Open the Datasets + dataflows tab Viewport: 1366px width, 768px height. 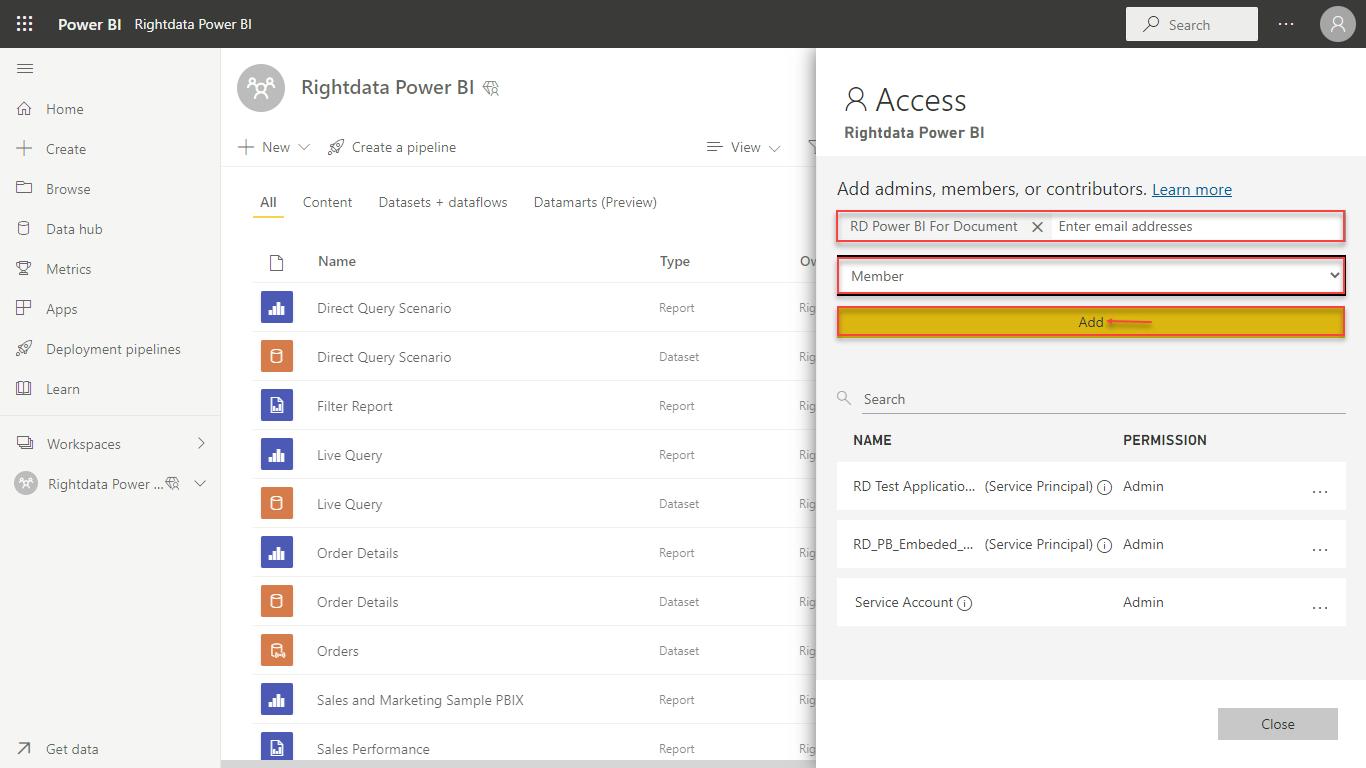pyautogui.click(x=443, y=201)
